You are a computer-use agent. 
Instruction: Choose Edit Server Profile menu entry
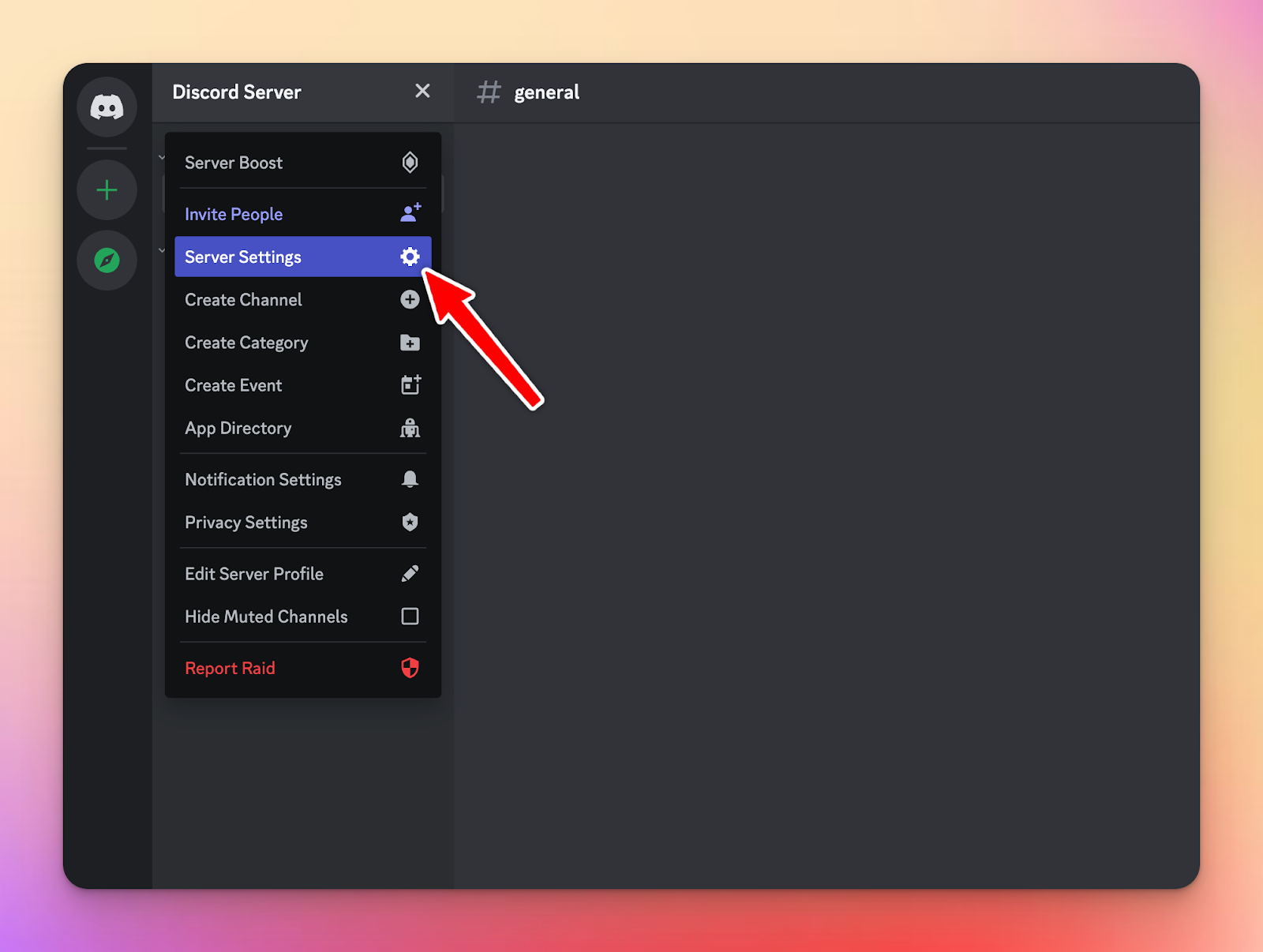click(303, 574)
